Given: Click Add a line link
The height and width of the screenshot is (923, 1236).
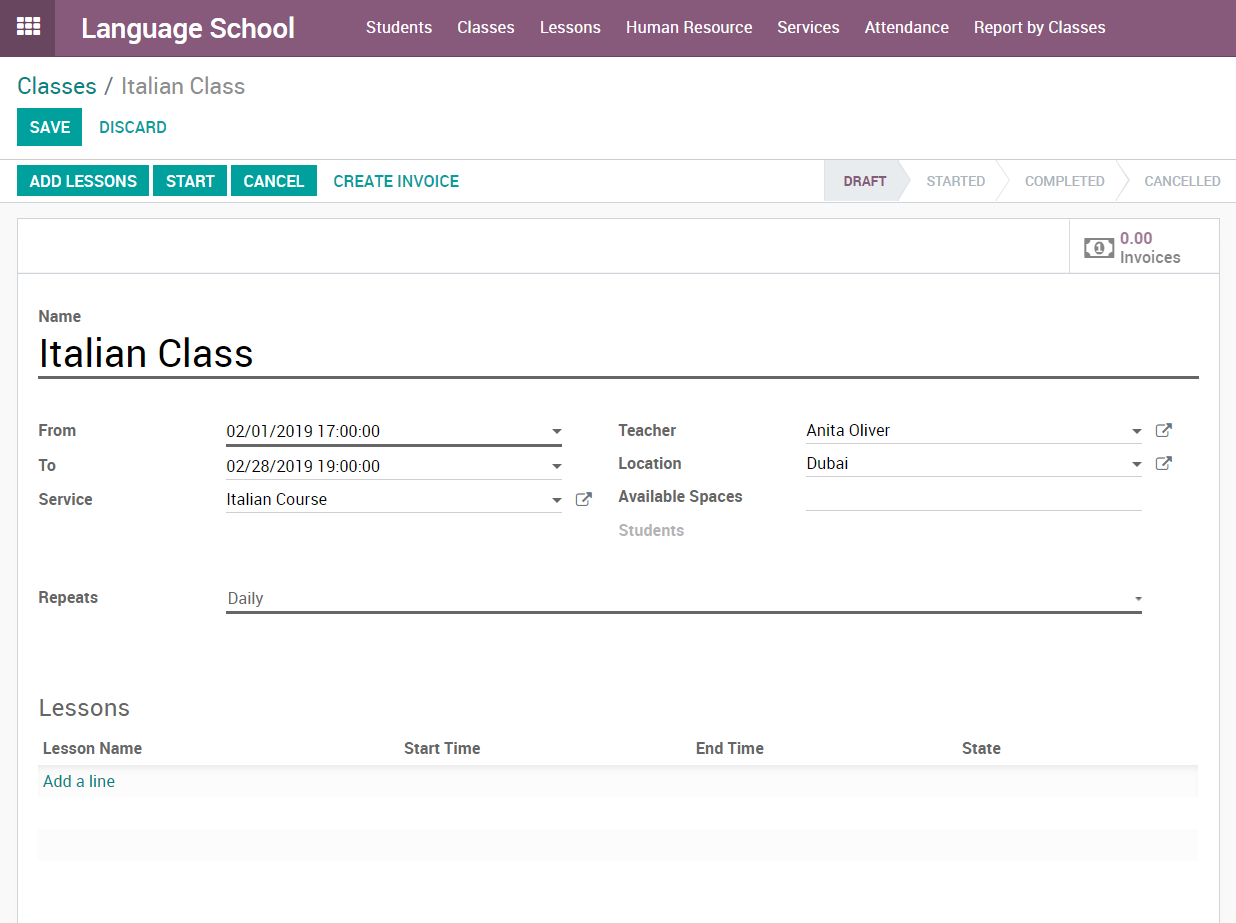Looking at the screenshot, I should 79,782.
